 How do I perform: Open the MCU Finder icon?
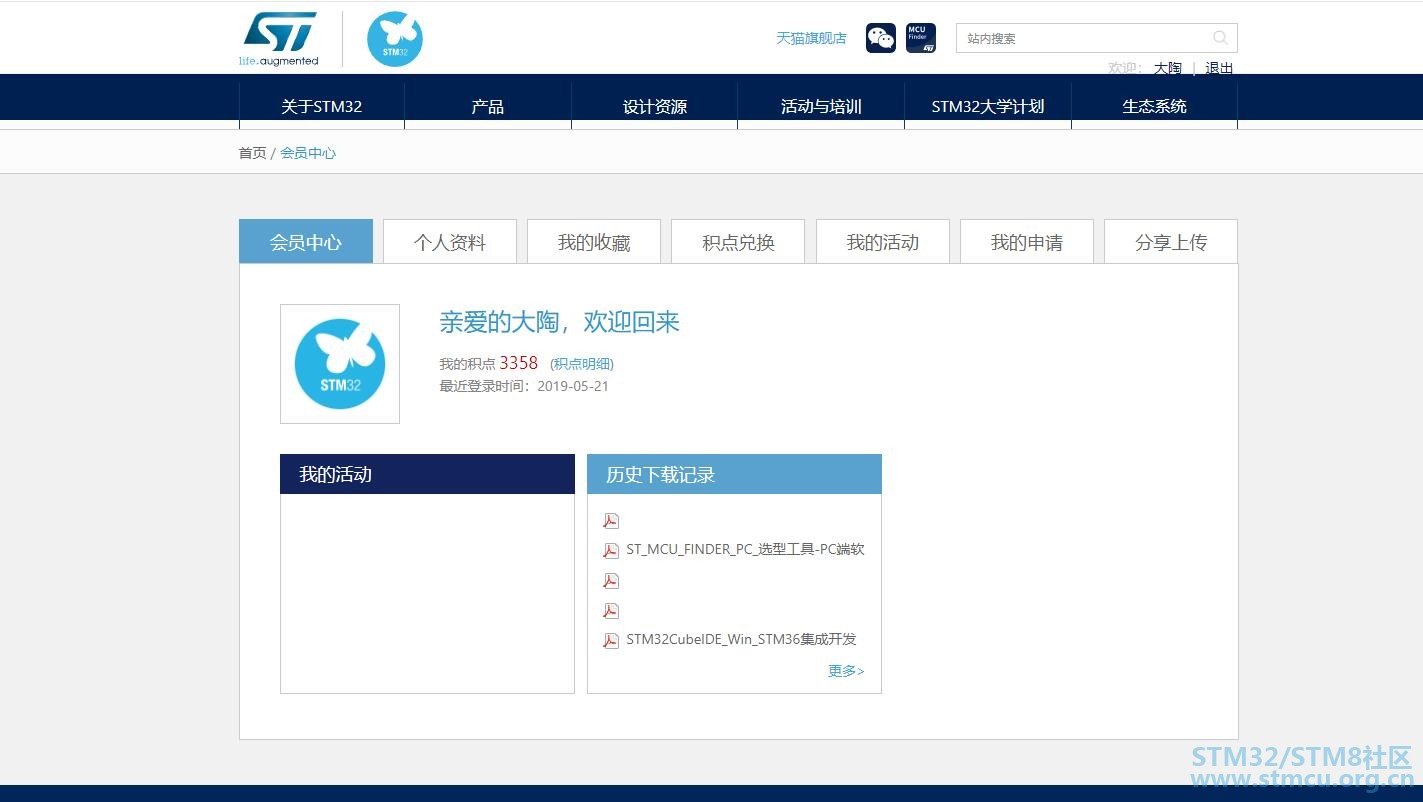pos(921,38)
